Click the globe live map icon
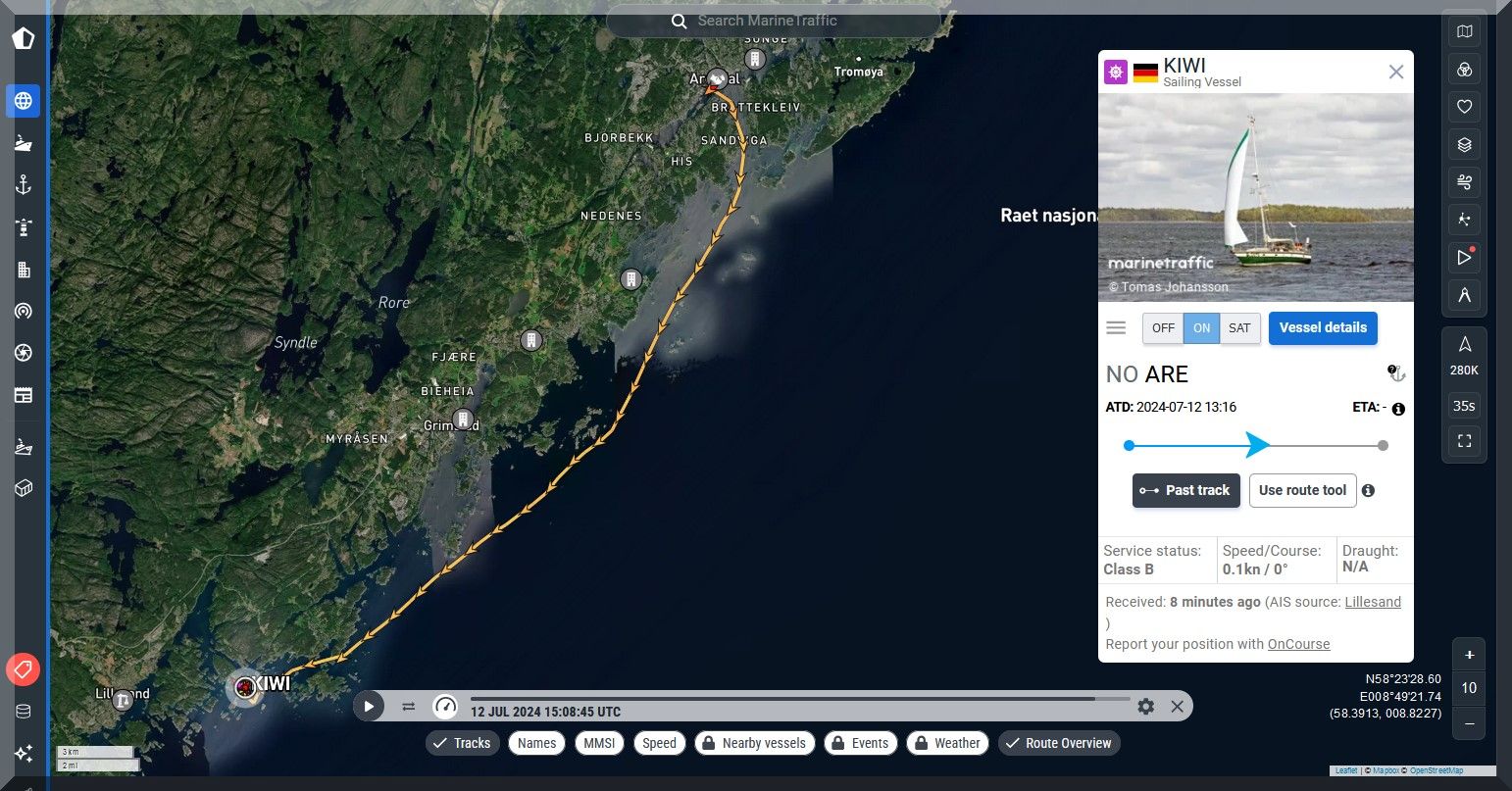Image resolution: width=1512 pixels, height=791 pixels. tap(24, 101)
